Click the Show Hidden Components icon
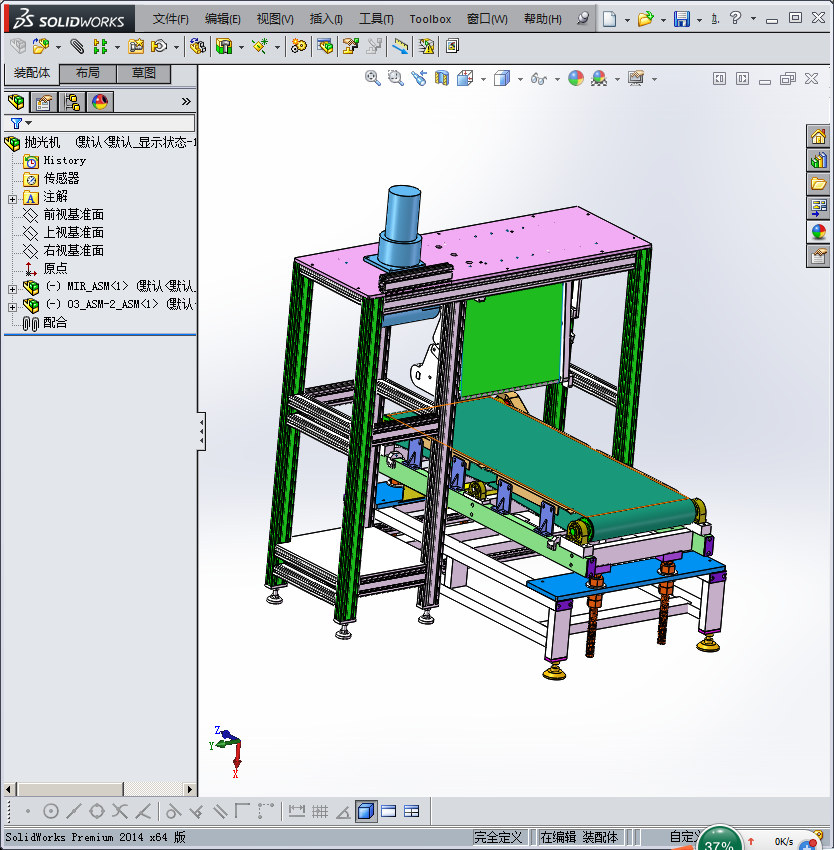This screenshot has width=834, height=850. [x=197, y=46]
